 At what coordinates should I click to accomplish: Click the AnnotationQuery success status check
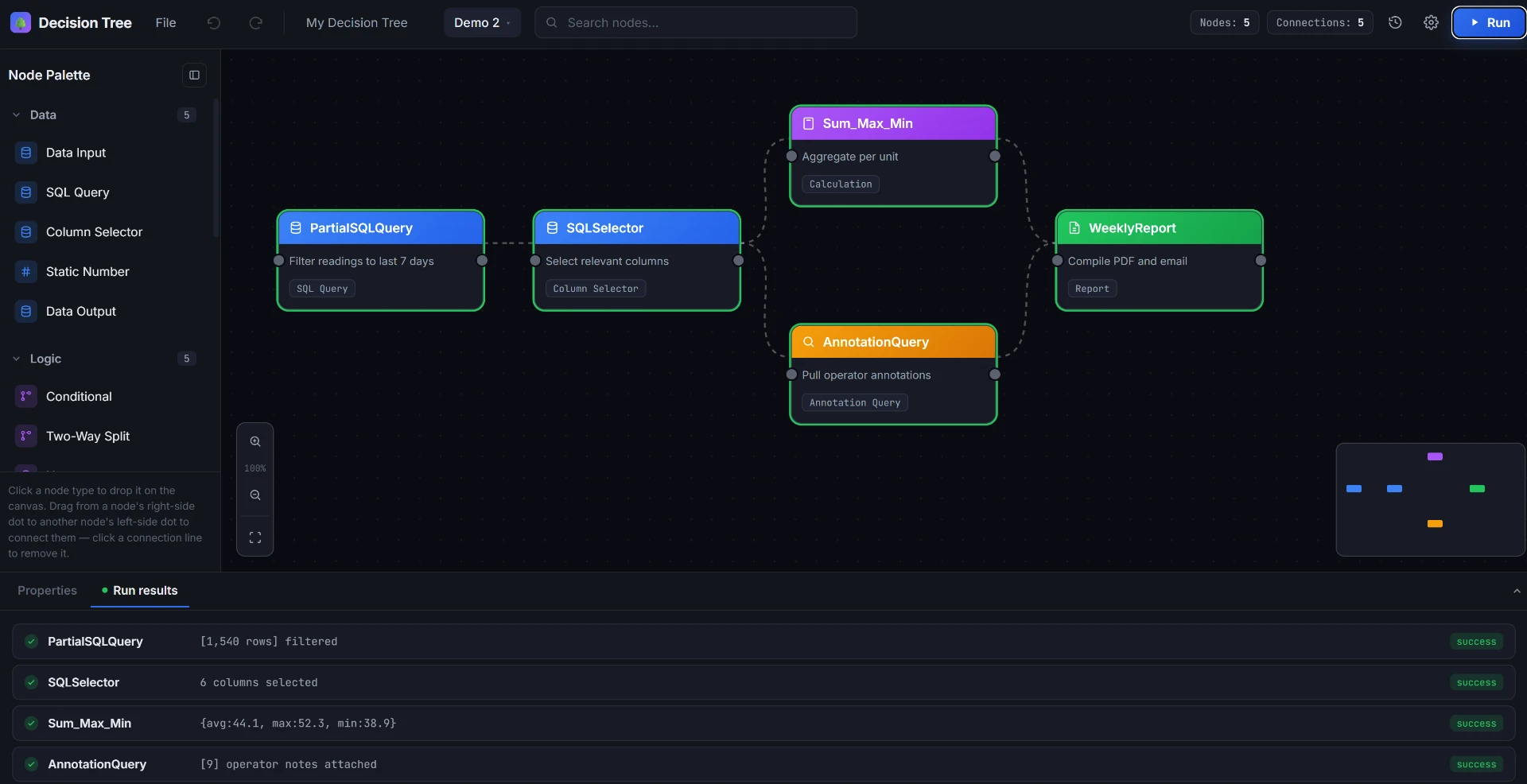31,764
